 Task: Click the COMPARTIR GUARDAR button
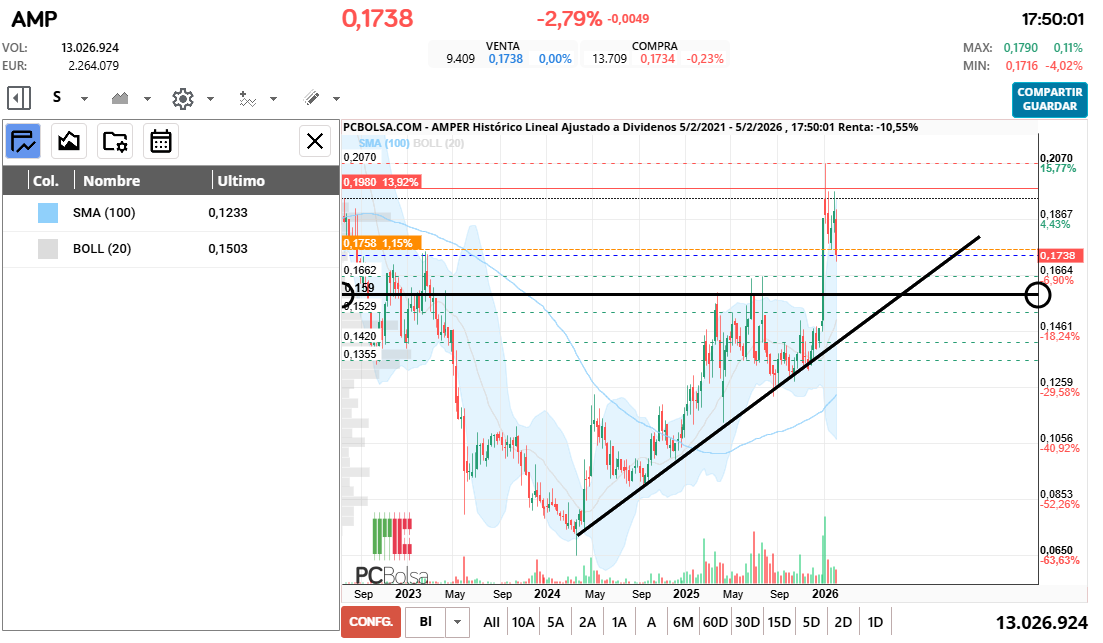pyautogui.click(x=1049, y=99)
